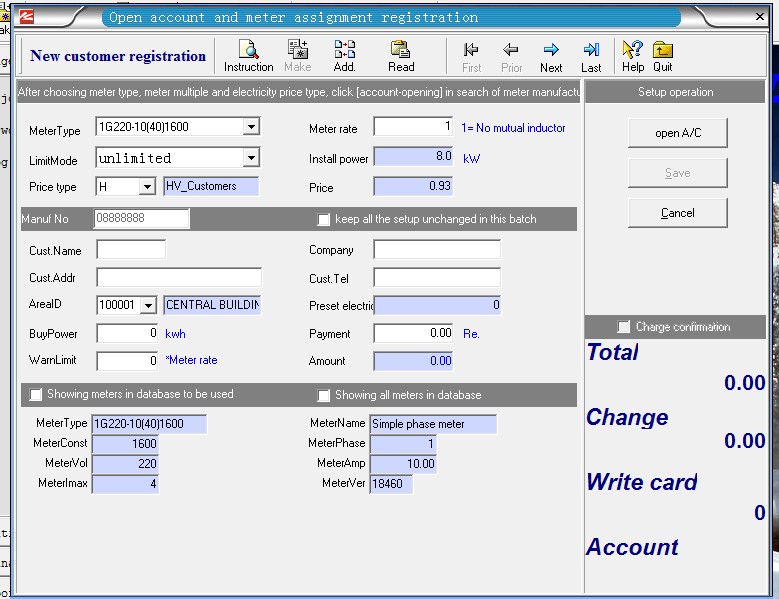This screenshot has width=779, height=599.
Task: Open the Instruction toolbar icon
Action: 248,56
